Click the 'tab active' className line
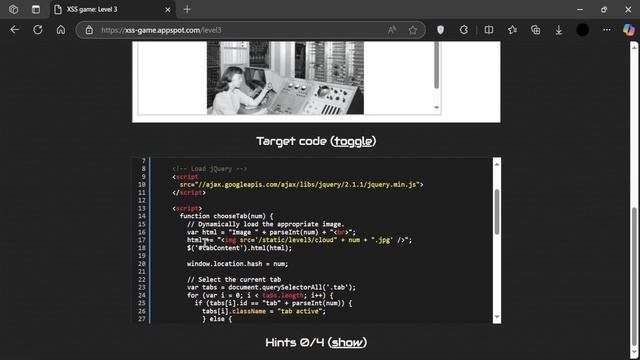The width and height of the screenshot is (640, 360). 264,311
